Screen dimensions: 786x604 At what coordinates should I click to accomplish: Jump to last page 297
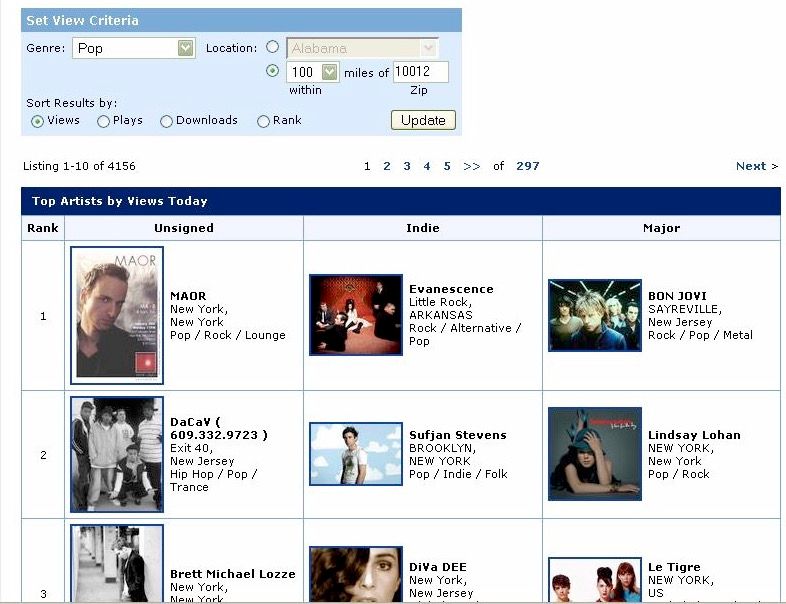[527, 166]
